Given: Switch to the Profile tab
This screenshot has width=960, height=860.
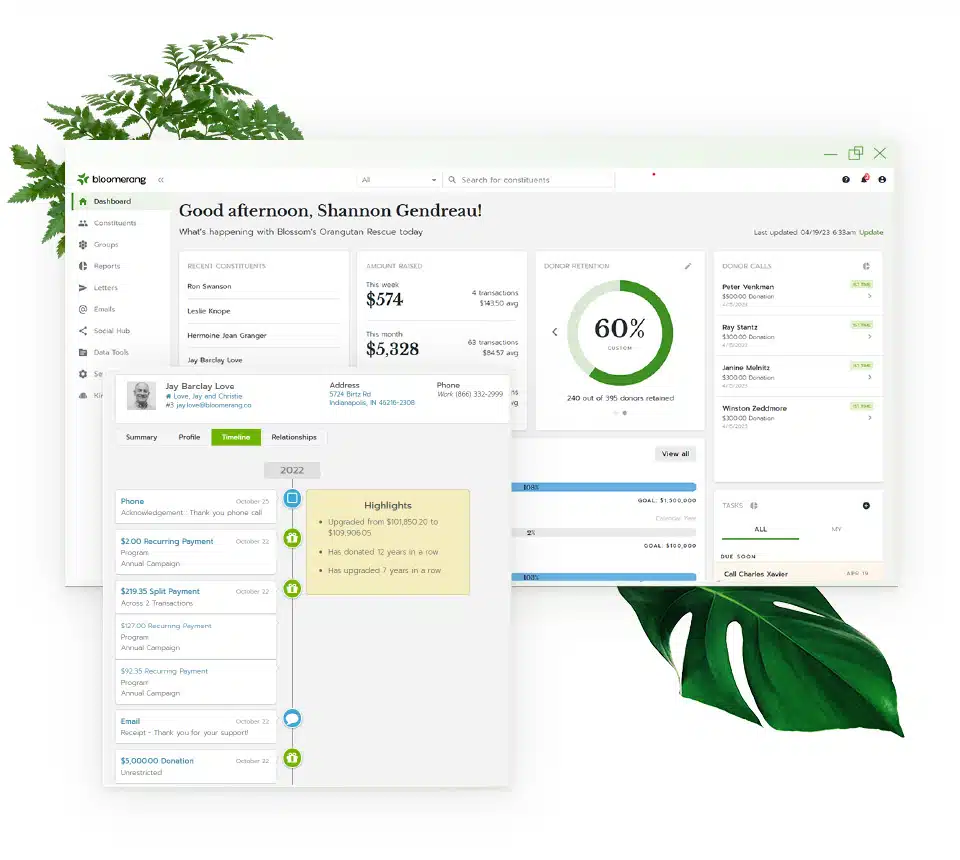Looking at the screenshot, I should click(189, 437).
